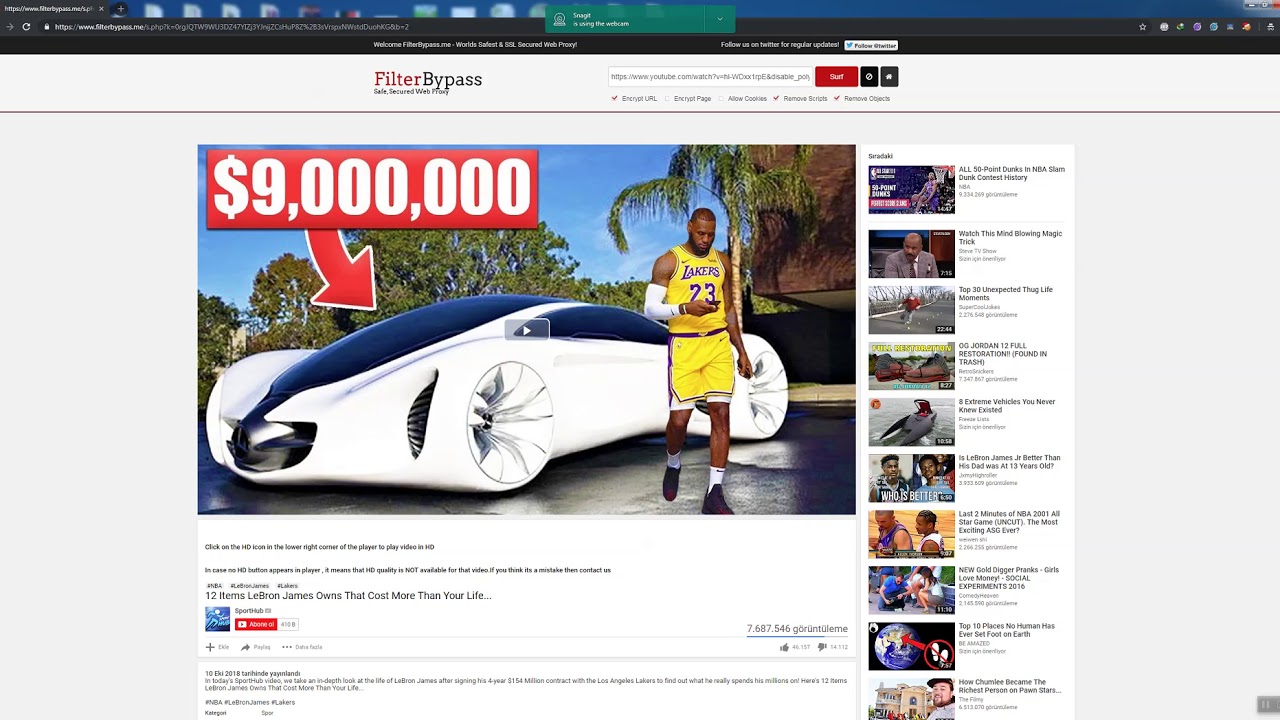Select the active filterbypass.me browser tab
1280x720 pixels.
click(52, 9)
